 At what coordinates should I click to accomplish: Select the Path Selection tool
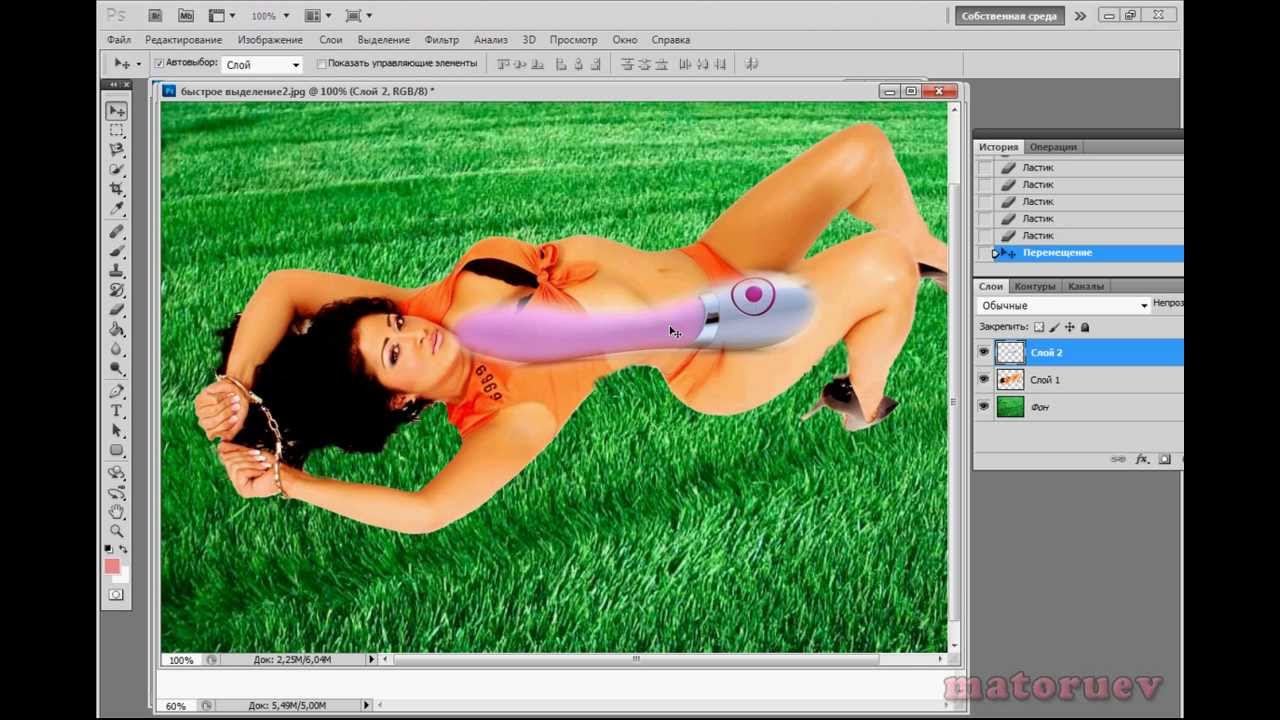[117, 431]
